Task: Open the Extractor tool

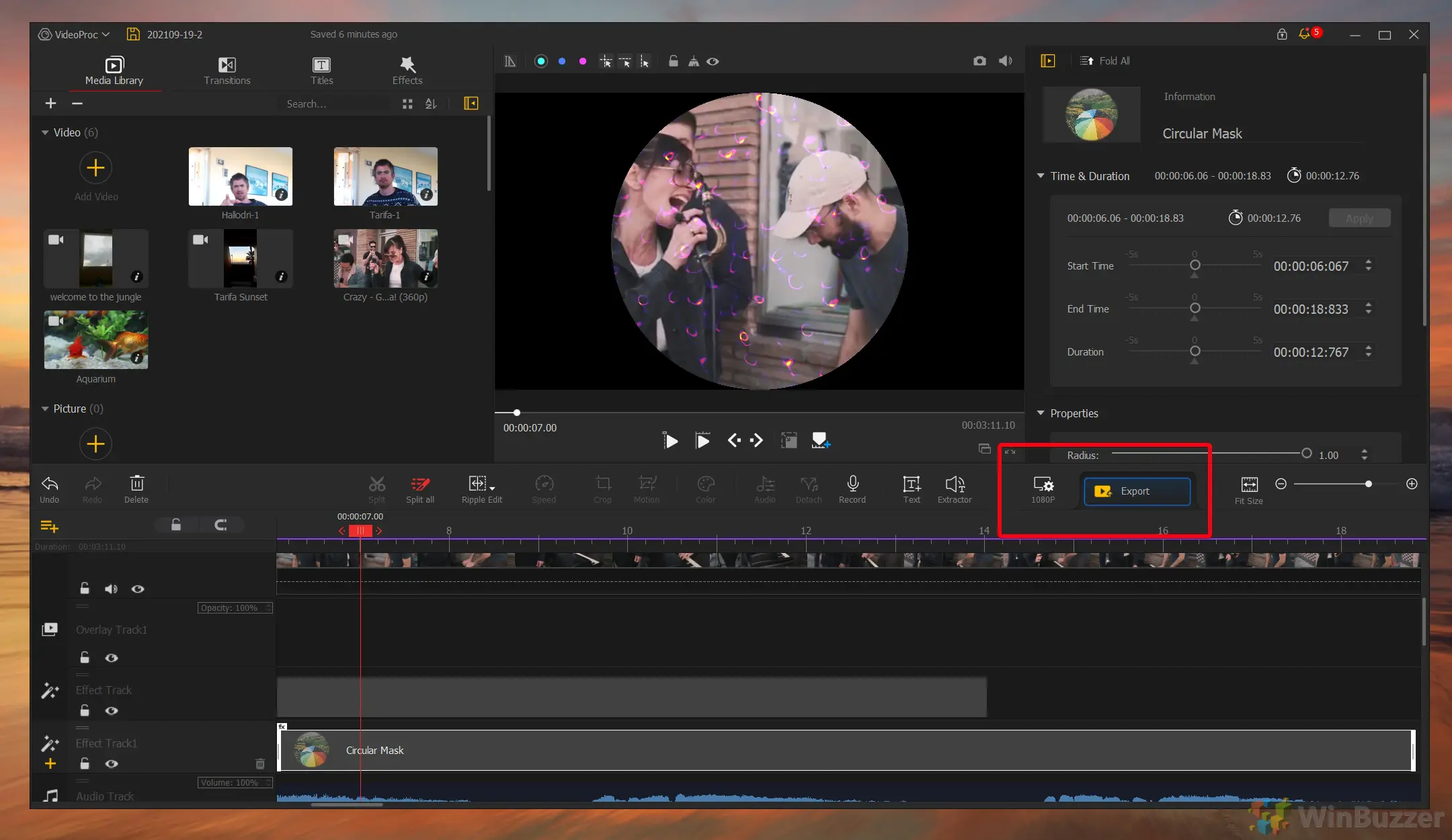Action: click(x=954, y=489)
